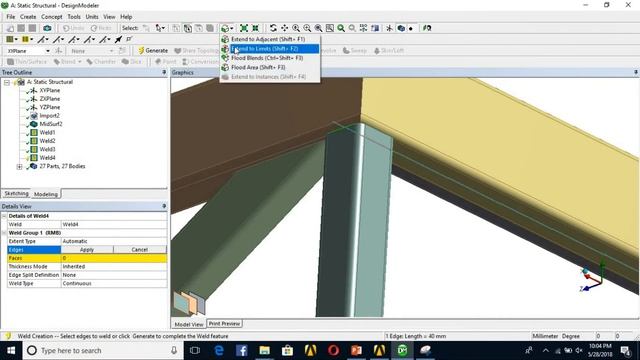Click the Chamfer tool
The height and width of the screenshot is (360, 640).
[101, 62]
